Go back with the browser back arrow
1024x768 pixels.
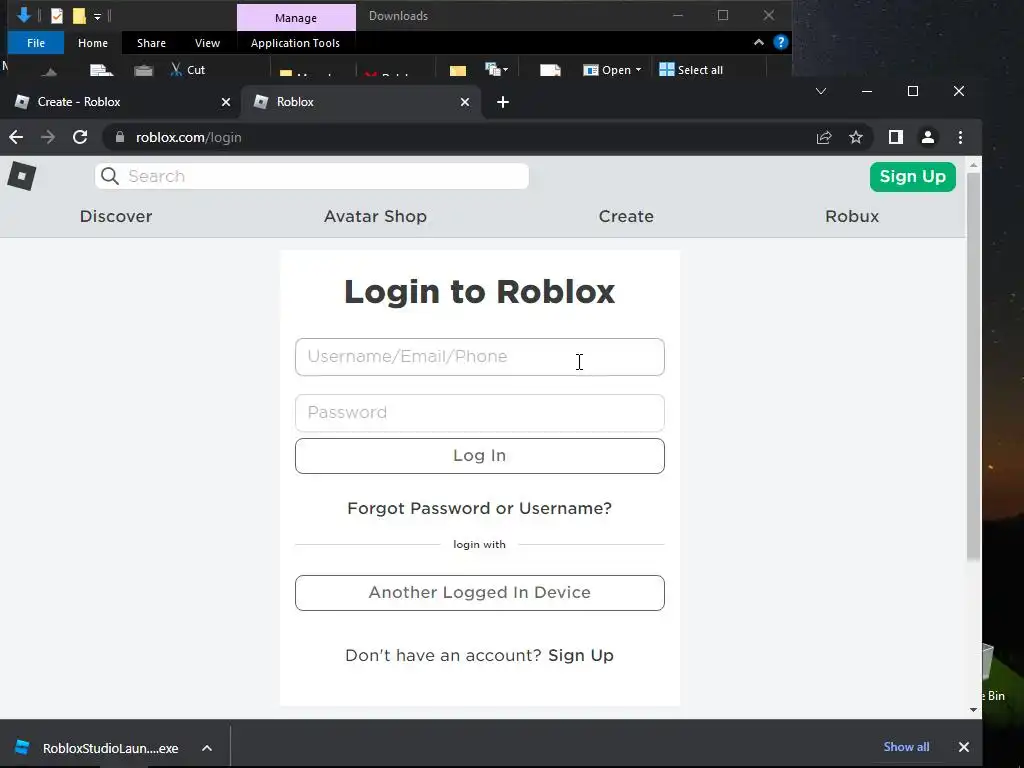16,137
